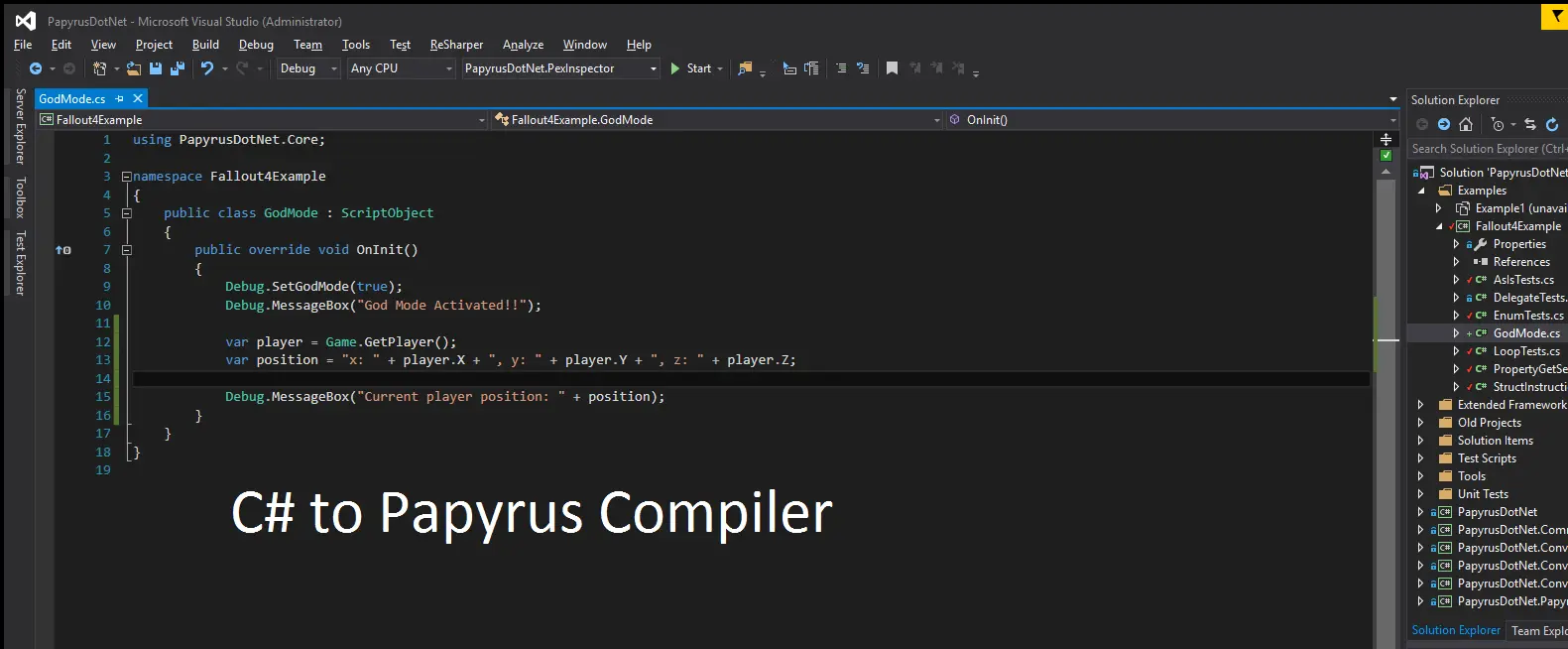Collapse the OnInit method code block
This screenshot has width=1568, height=649.
point(127,250)
